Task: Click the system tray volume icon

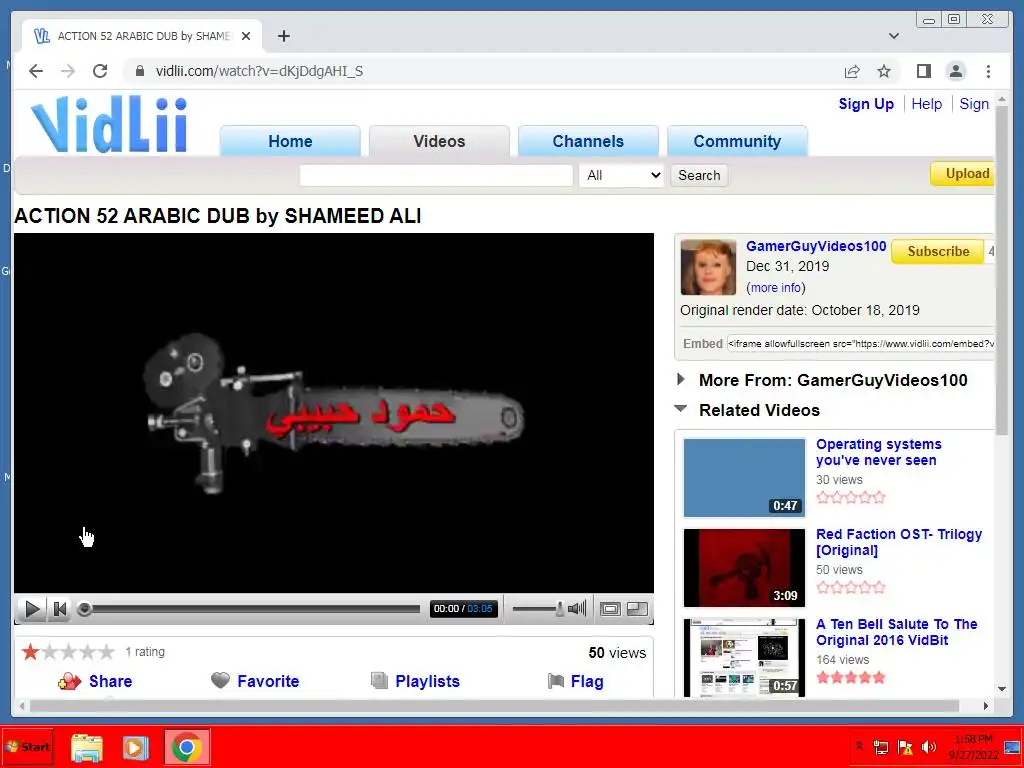Action: tap(928, 747)
